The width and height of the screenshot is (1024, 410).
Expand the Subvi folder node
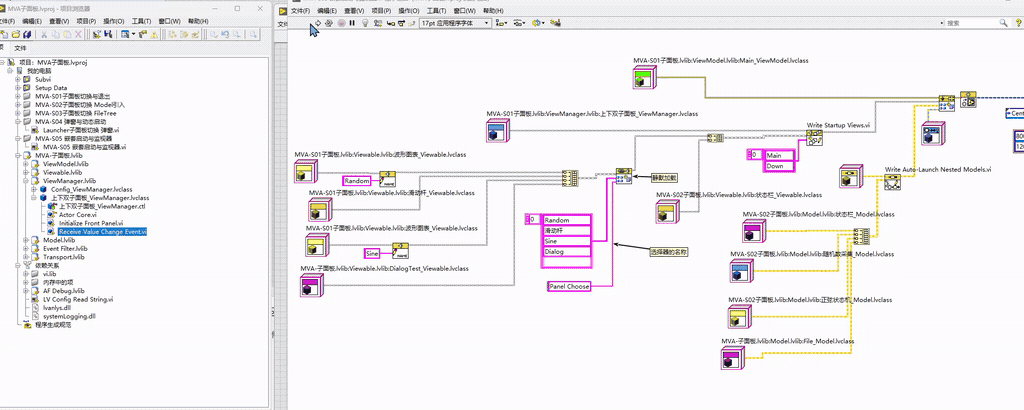click(x=18, y=79)
